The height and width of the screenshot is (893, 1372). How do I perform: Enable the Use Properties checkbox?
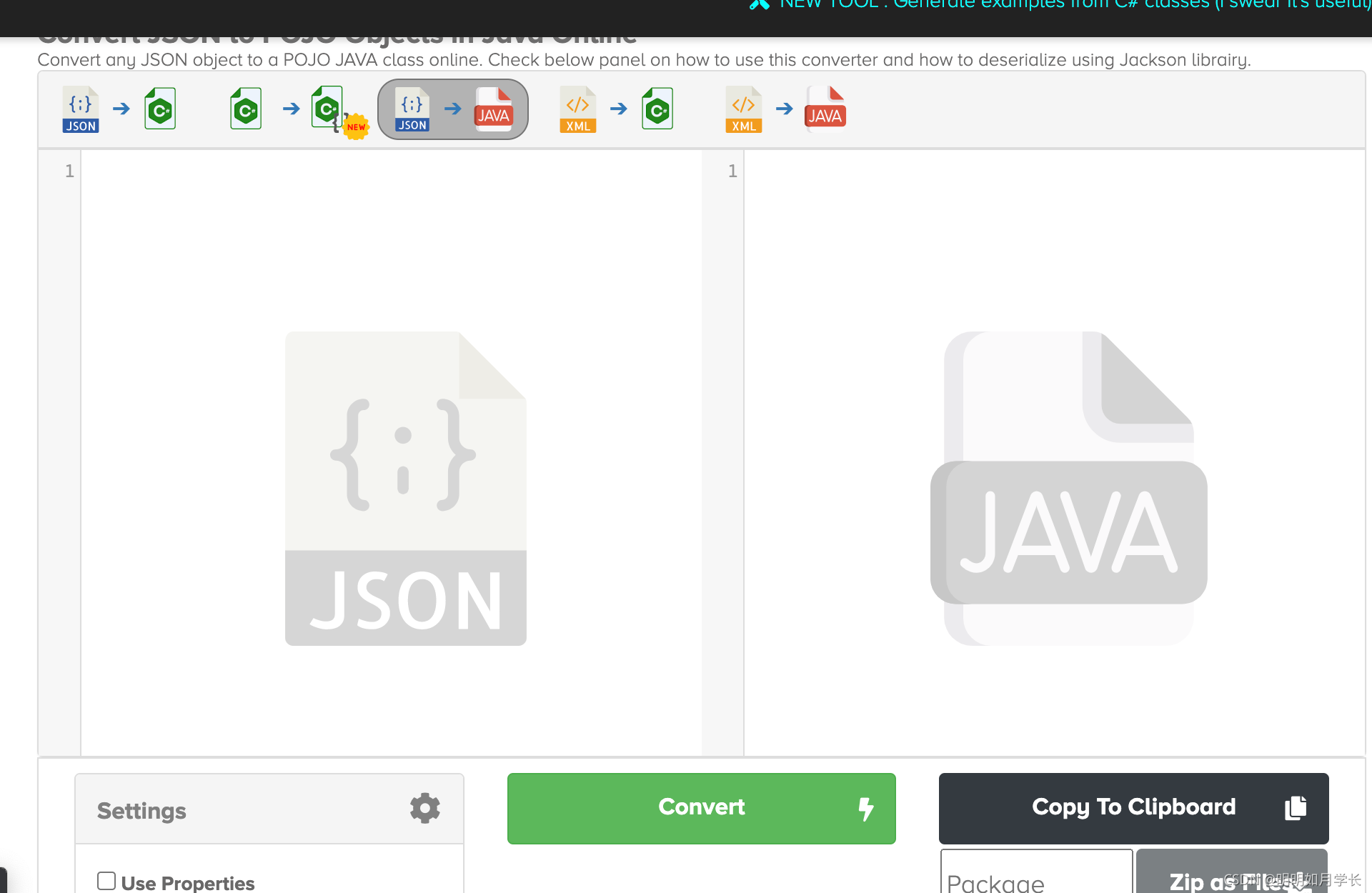pyautogui.click(x=106, y=881)
